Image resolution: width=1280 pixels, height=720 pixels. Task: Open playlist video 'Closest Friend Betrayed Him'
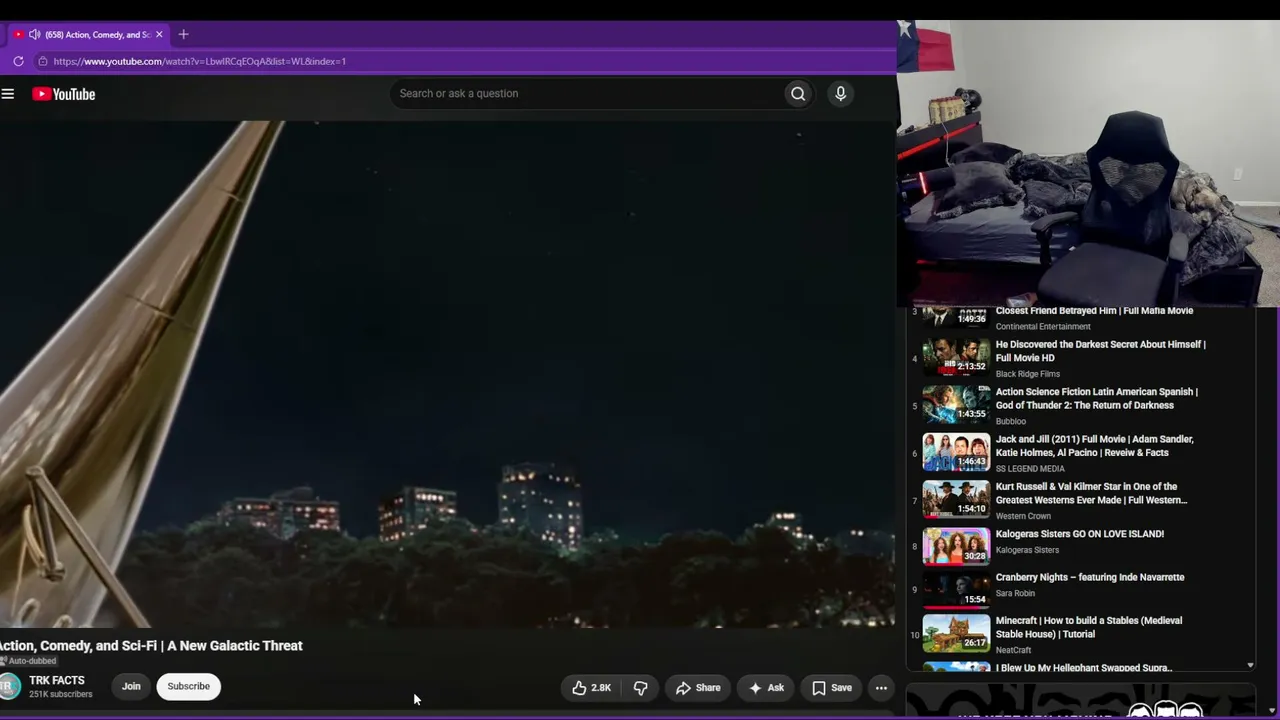(1094, 311)
